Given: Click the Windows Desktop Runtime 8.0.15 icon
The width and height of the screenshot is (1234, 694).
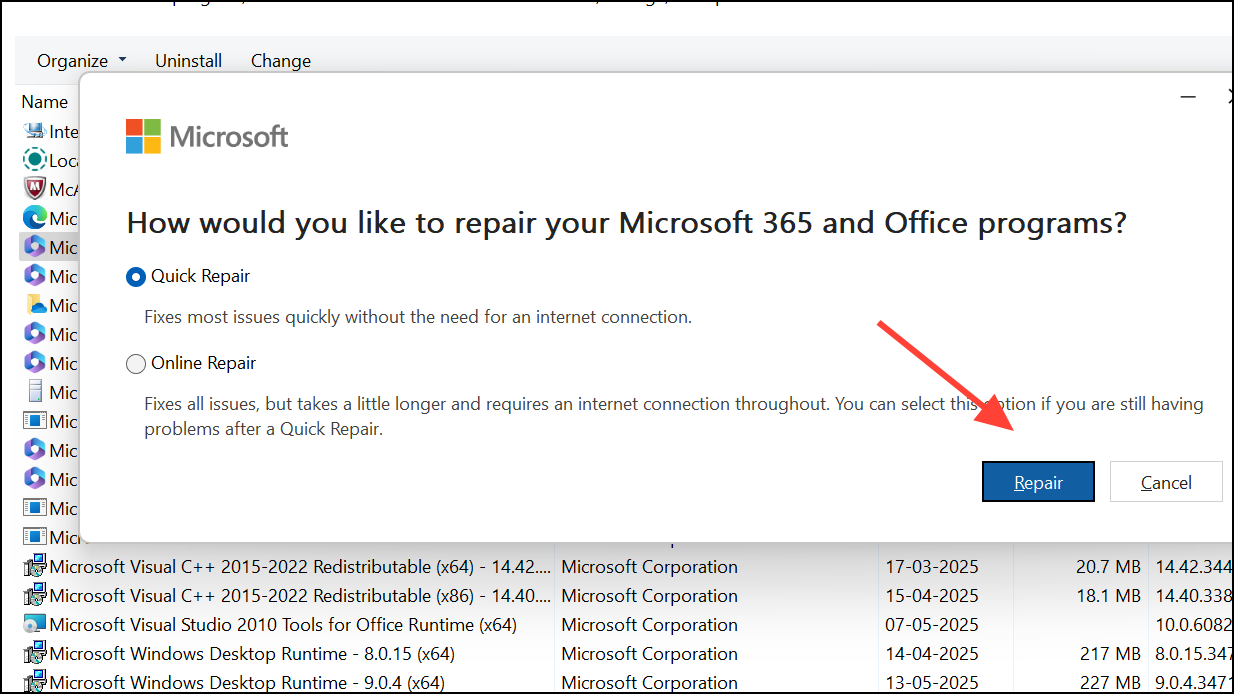Looking at the screenshot, I should coord(33,653).
